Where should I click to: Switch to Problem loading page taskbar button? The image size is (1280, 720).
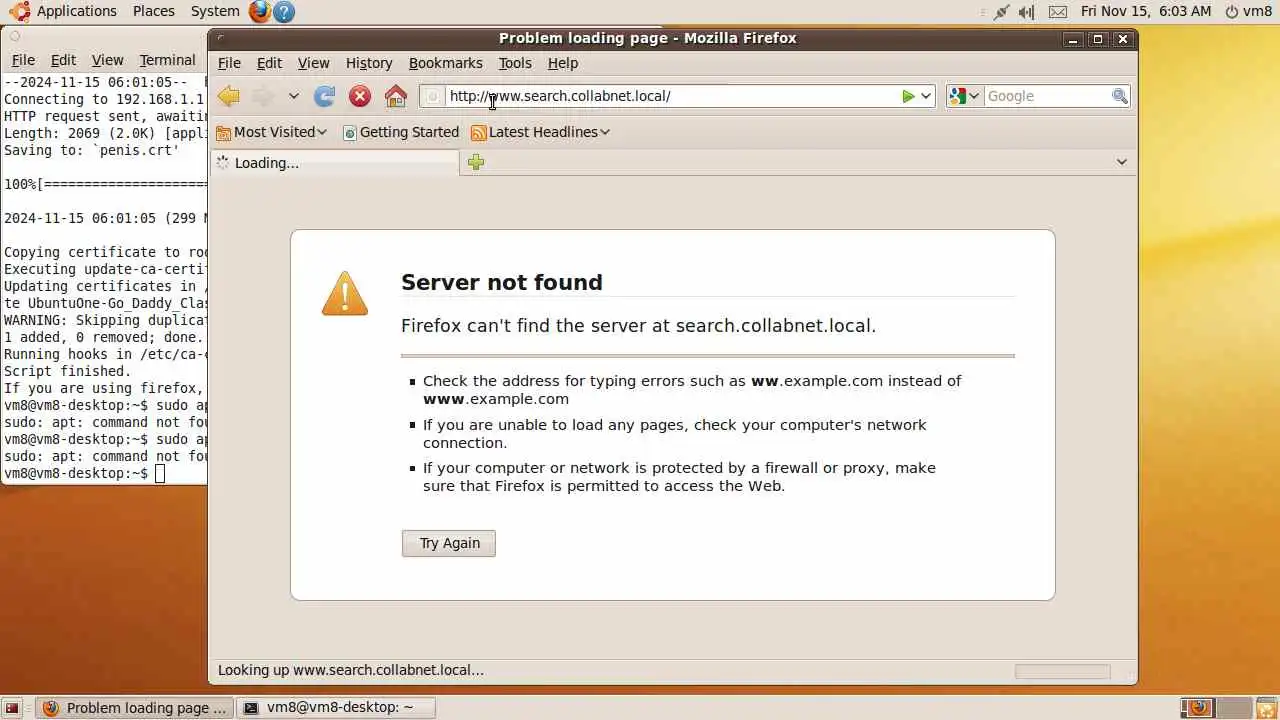tap(135, 708)
